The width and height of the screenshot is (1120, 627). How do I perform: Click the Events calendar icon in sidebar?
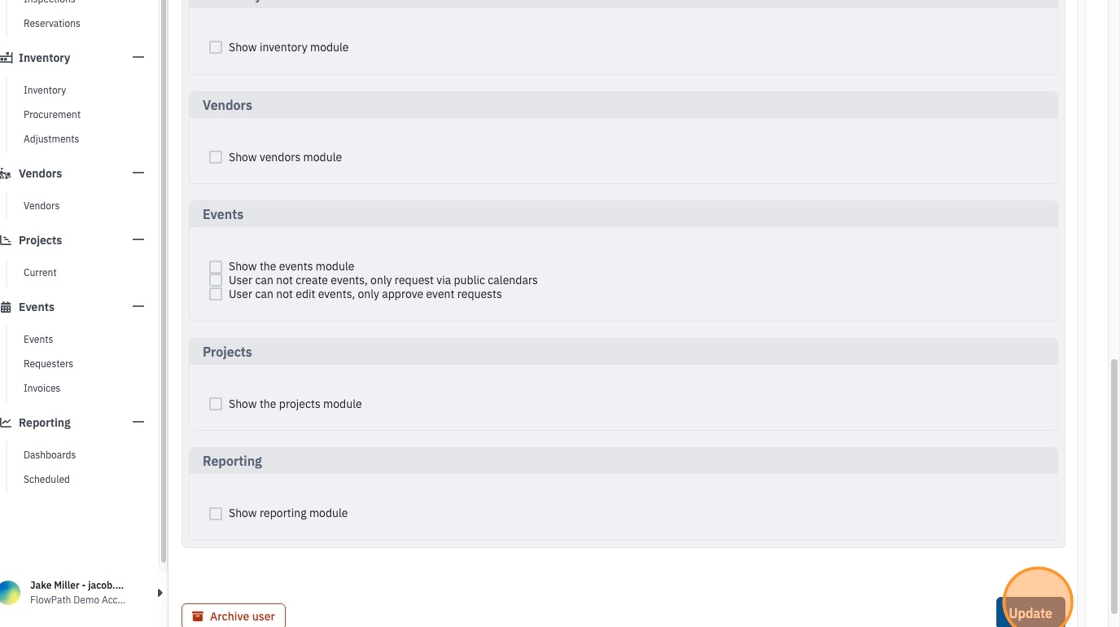point(6,307)
